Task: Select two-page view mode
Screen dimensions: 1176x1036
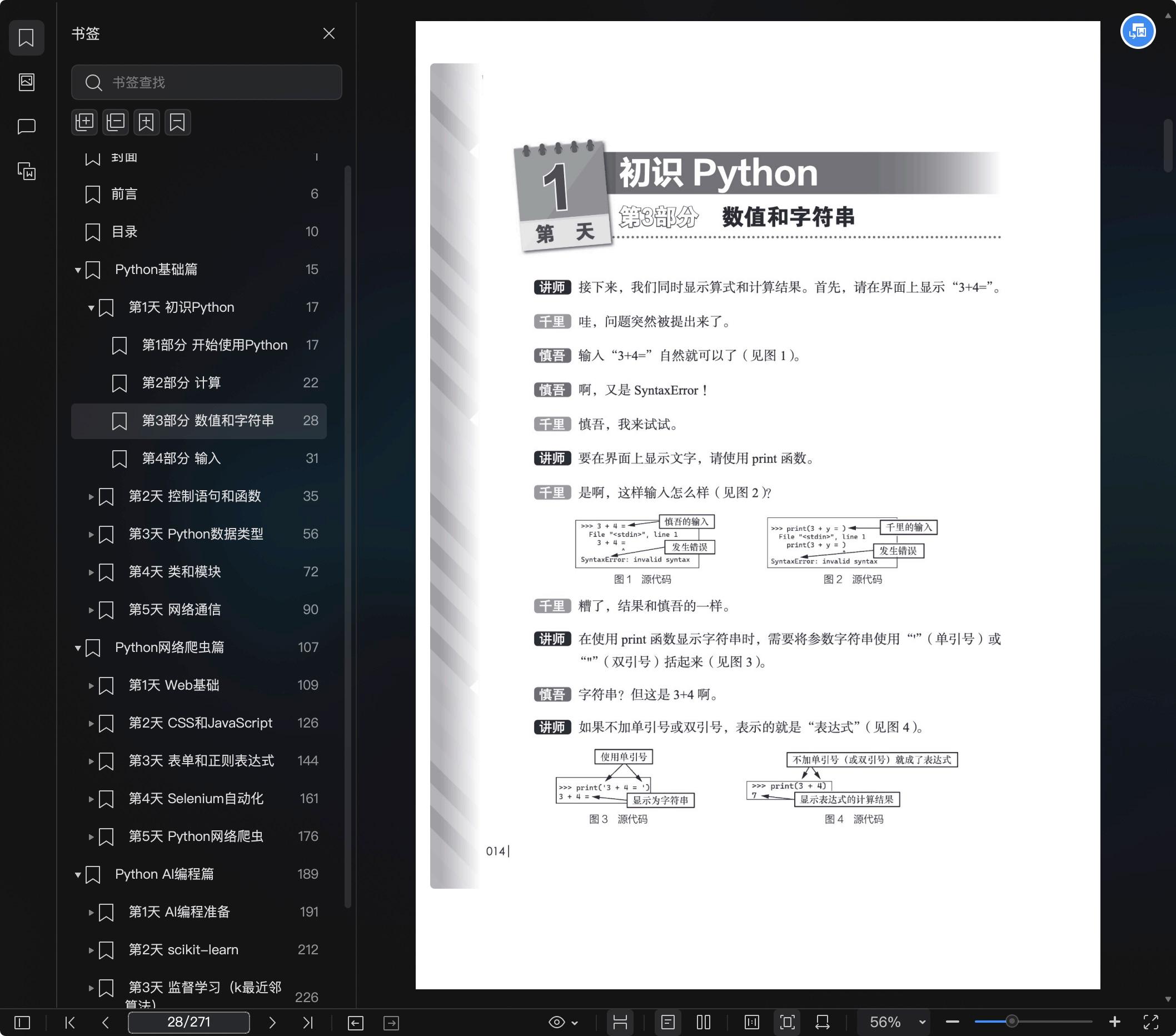Action: click(704, 1022)
